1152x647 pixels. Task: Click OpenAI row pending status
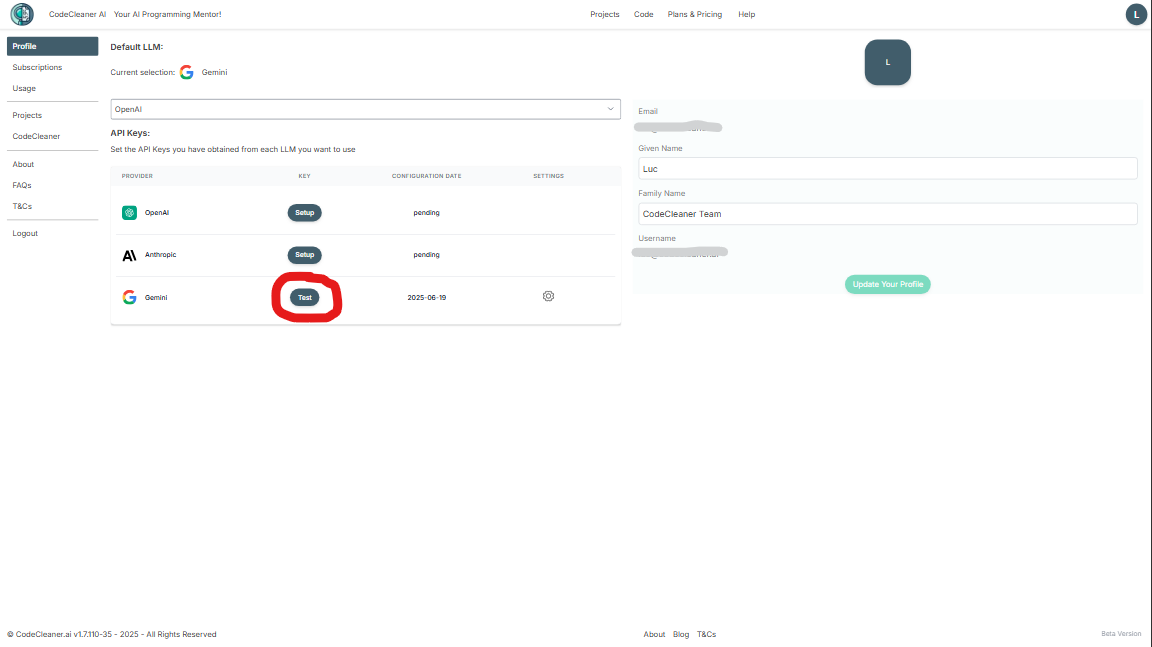[x=426, y=213]
